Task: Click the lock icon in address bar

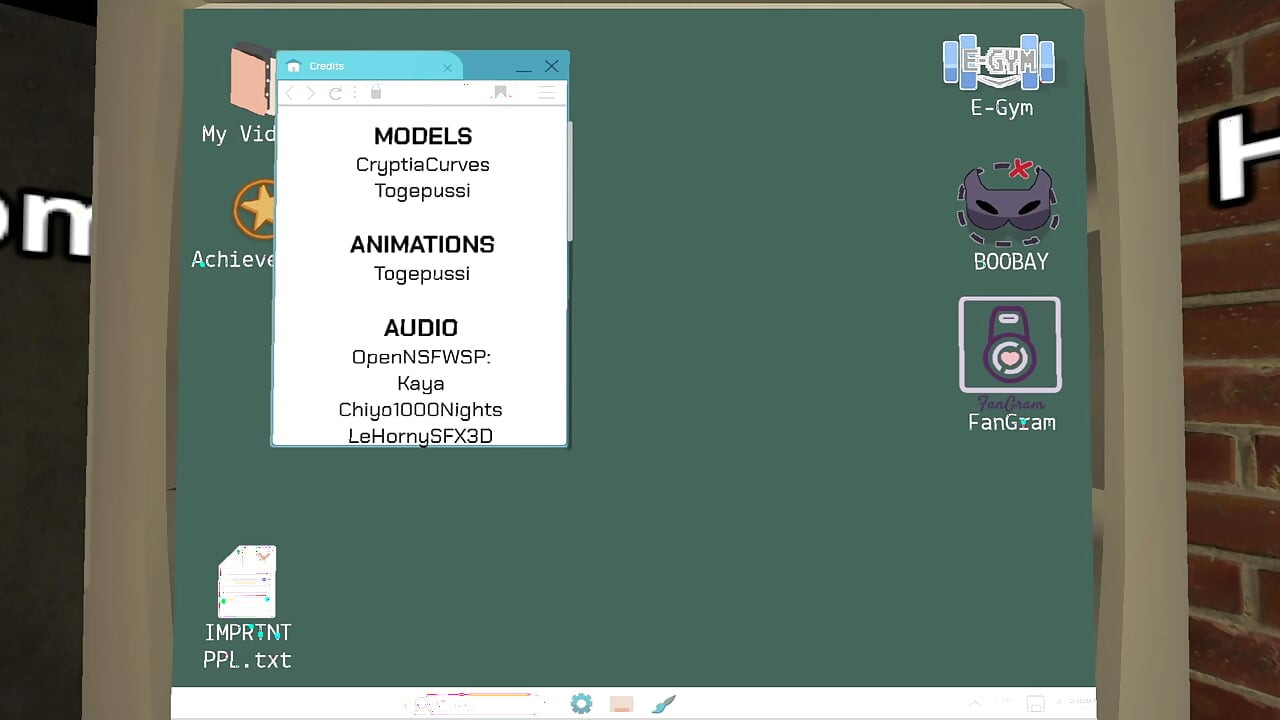Action: coord(376,92)
